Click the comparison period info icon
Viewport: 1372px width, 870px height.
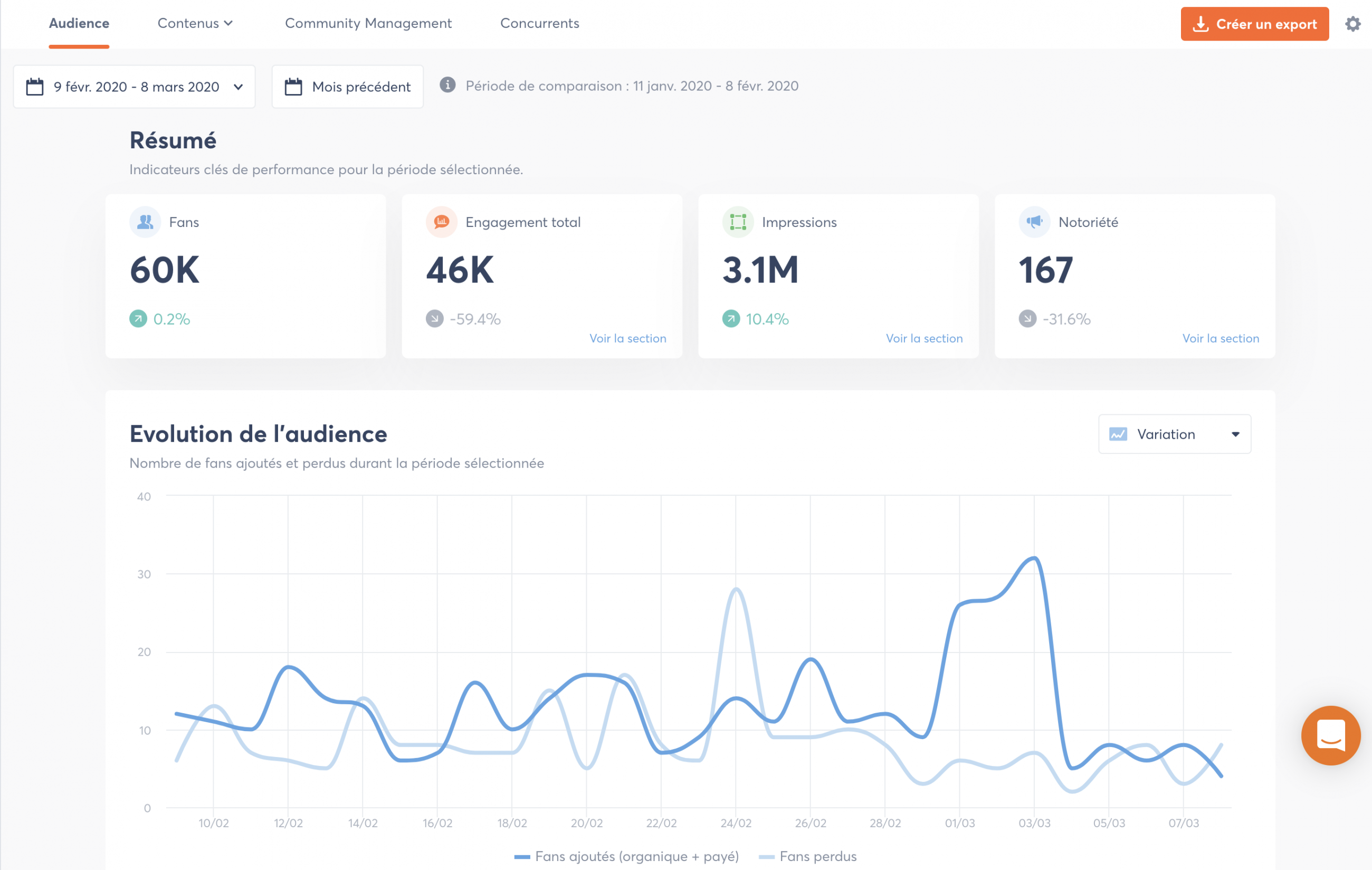pyautogui.click(x=447, y=85)
